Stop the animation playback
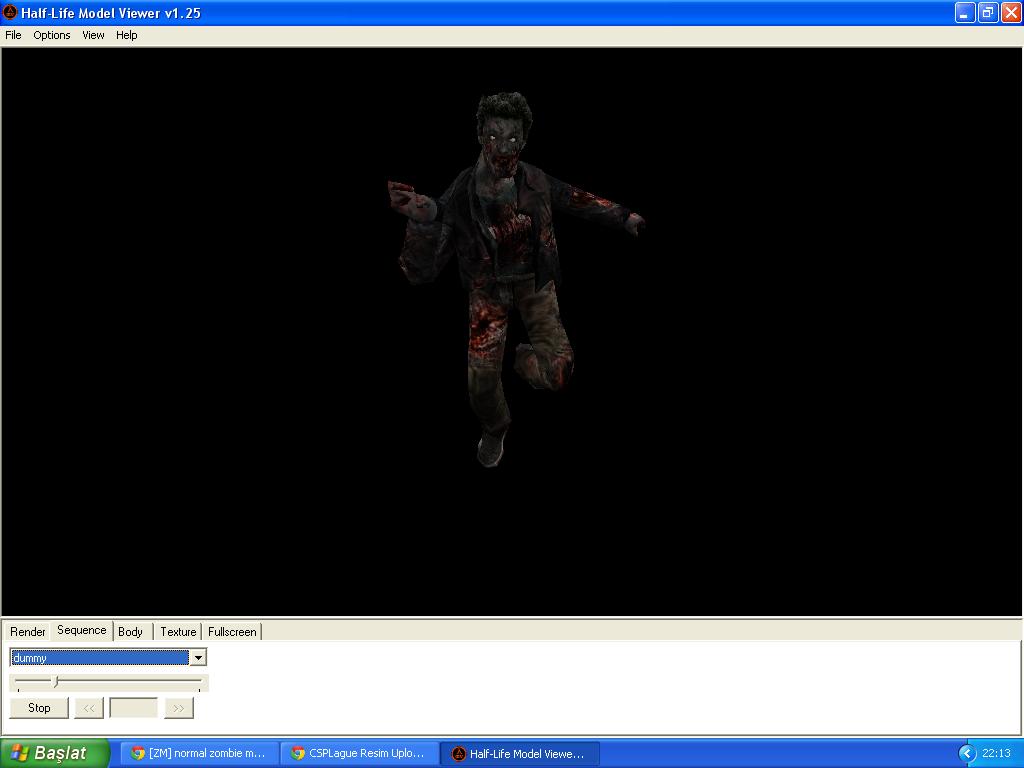The width and height of the screenshot is (1024, 768). [39, 708]
